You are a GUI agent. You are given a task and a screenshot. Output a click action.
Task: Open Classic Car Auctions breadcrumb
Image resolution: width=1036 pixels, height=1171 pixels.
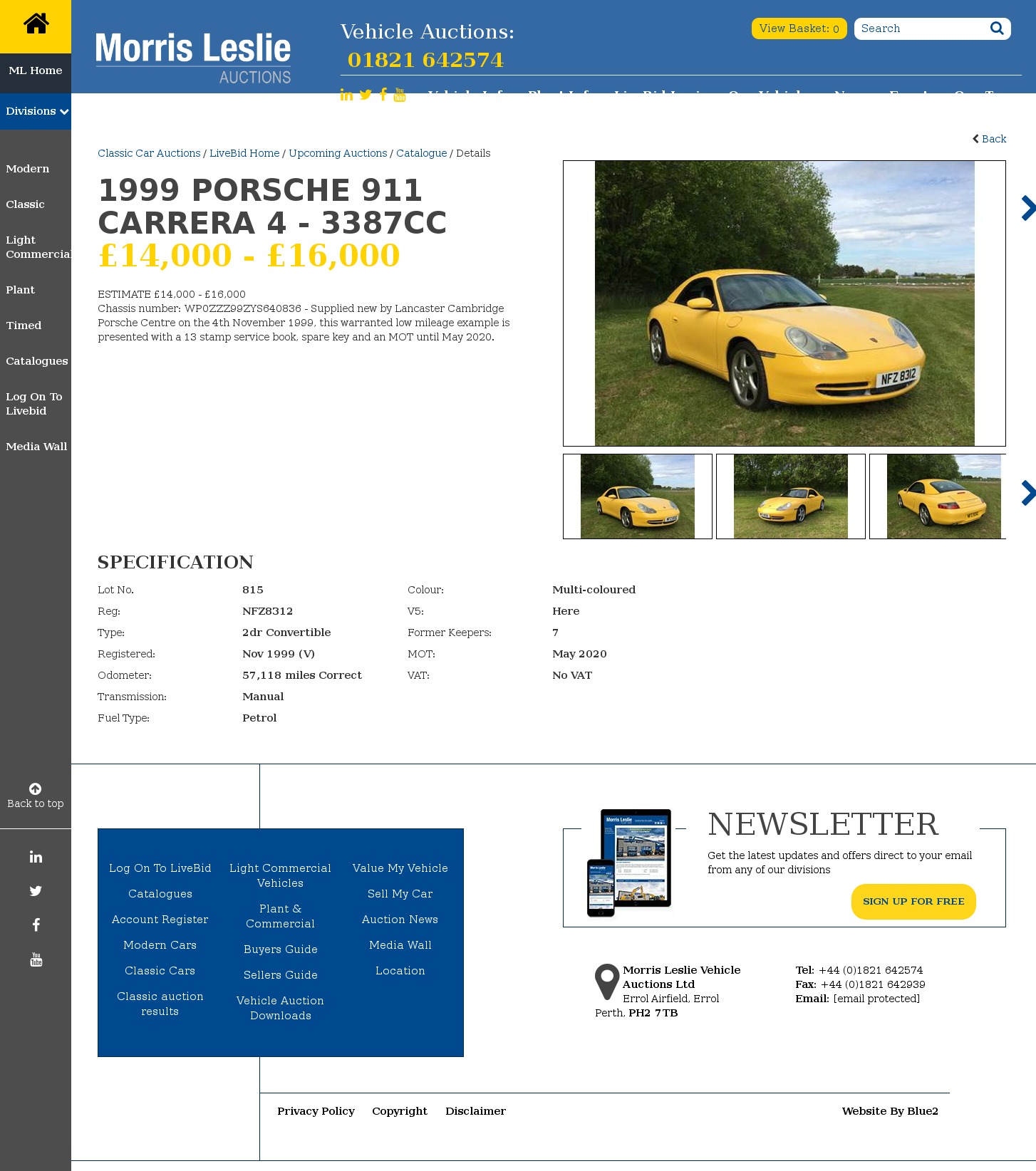[x=149, y=153]
